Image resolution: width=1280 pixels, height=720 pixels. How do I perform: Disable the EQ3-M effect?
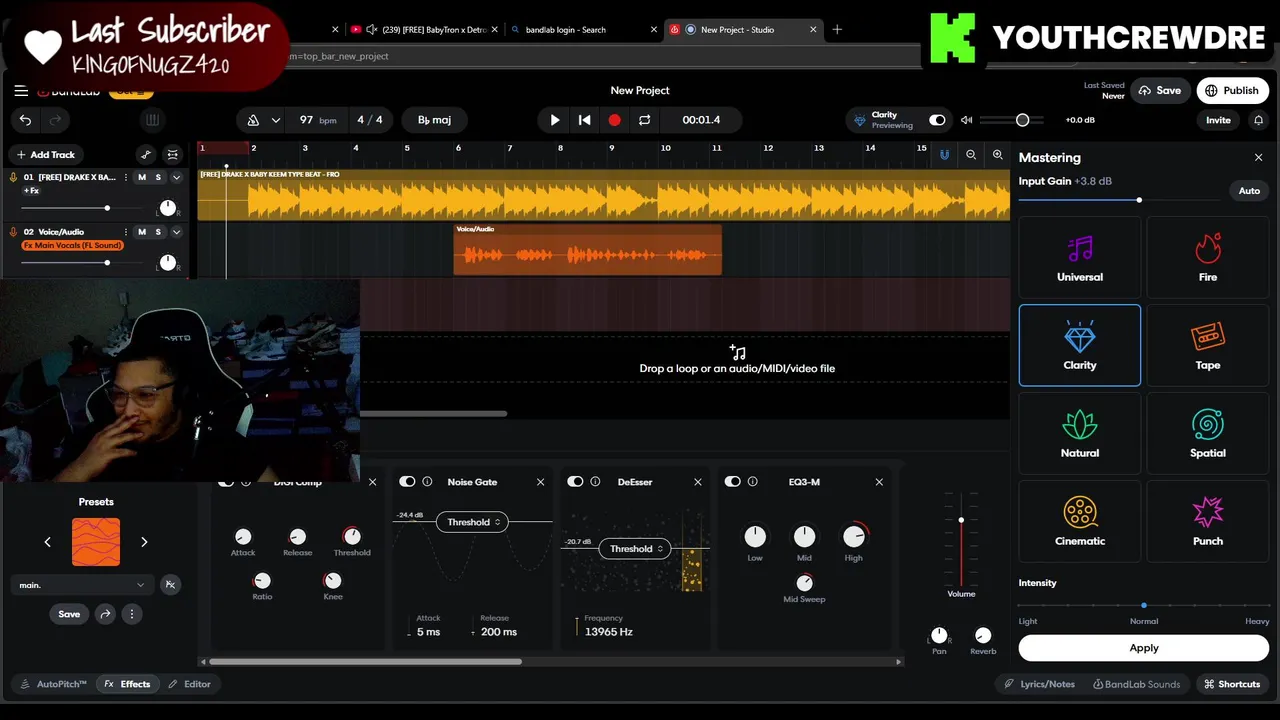point(733,482)
